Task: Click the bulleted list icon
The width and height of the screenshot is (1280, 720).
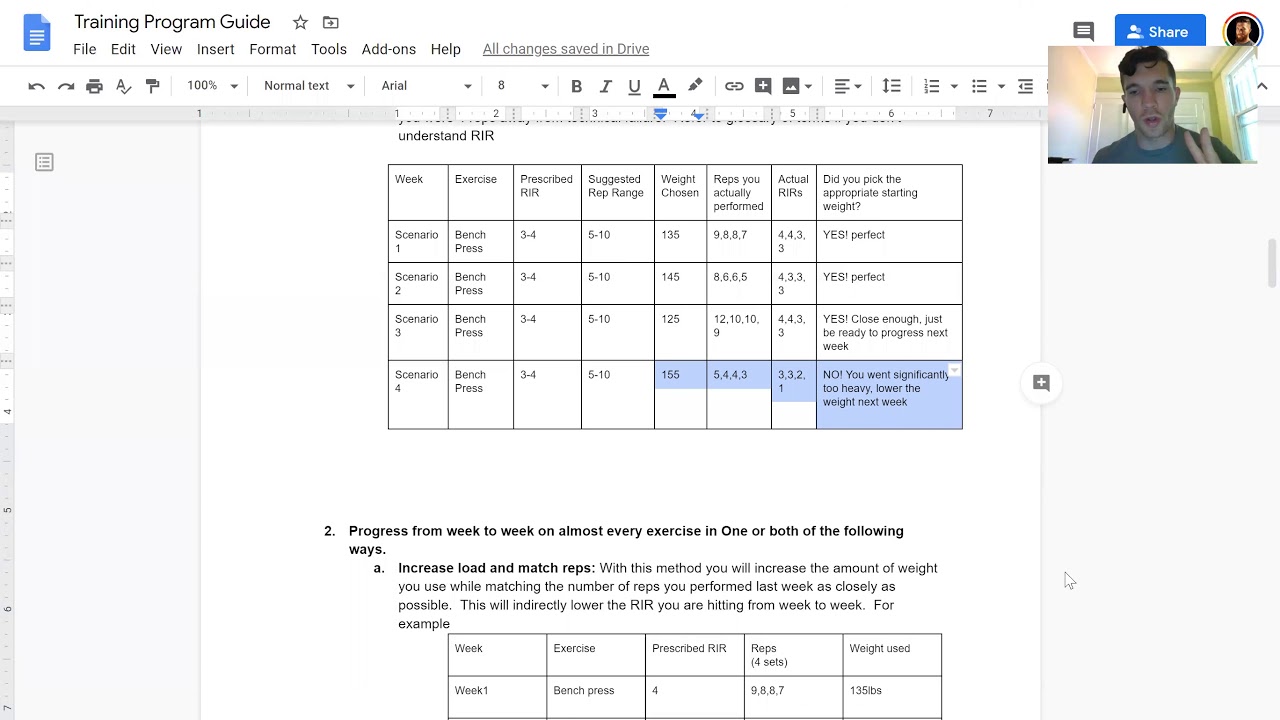Action: click(980, 86)
